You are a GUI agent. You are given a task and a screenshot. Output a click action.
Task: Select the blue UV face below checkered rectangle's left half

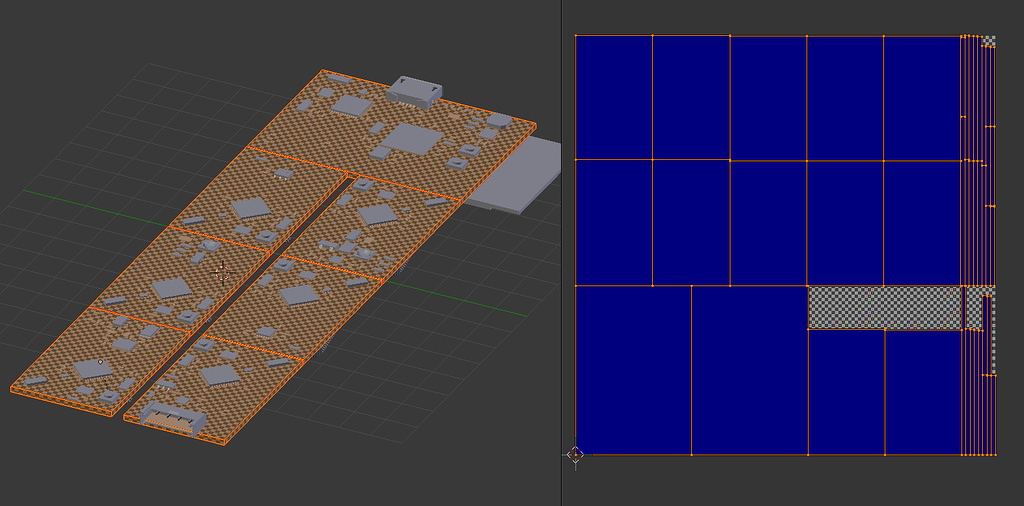pyautogui.click(x=846, y=392)
